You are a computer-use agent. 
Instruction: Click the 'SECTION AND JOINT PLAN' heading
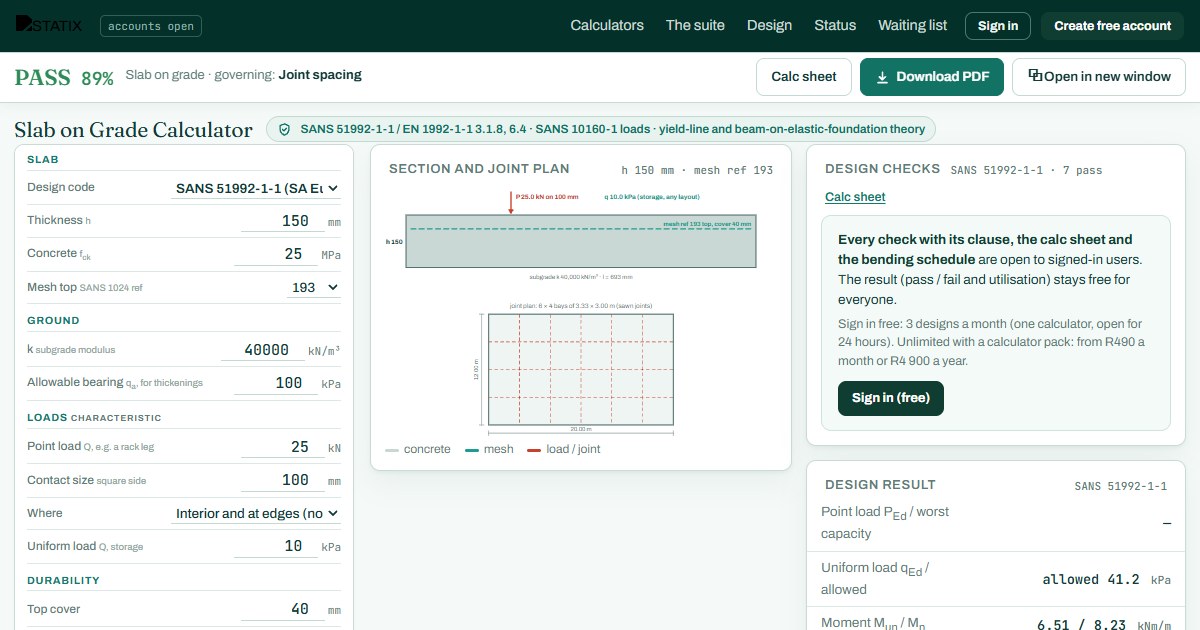[479, 169]
